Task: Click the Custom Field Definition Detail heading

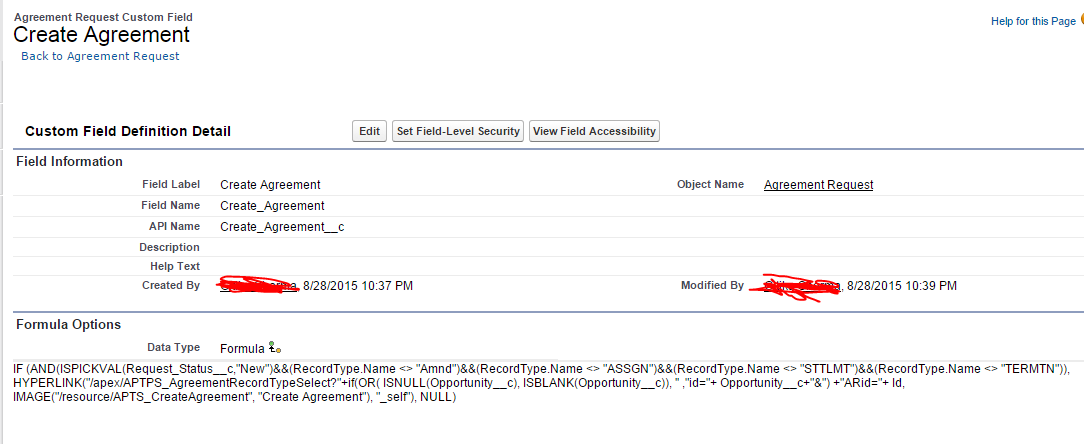Action: (x=127, y=131)
